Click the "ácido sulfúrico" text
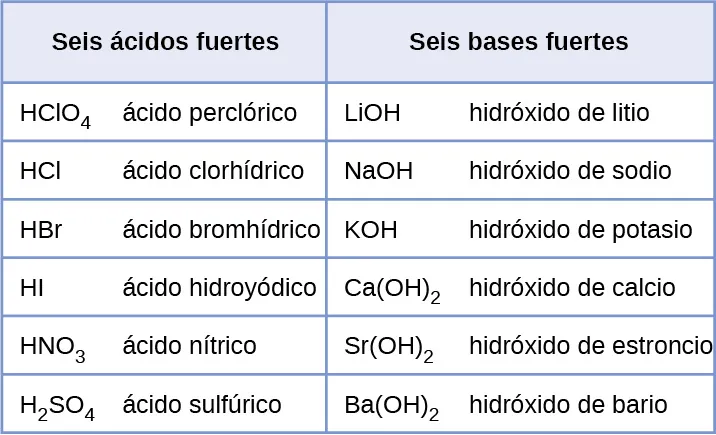 (201, 405)
